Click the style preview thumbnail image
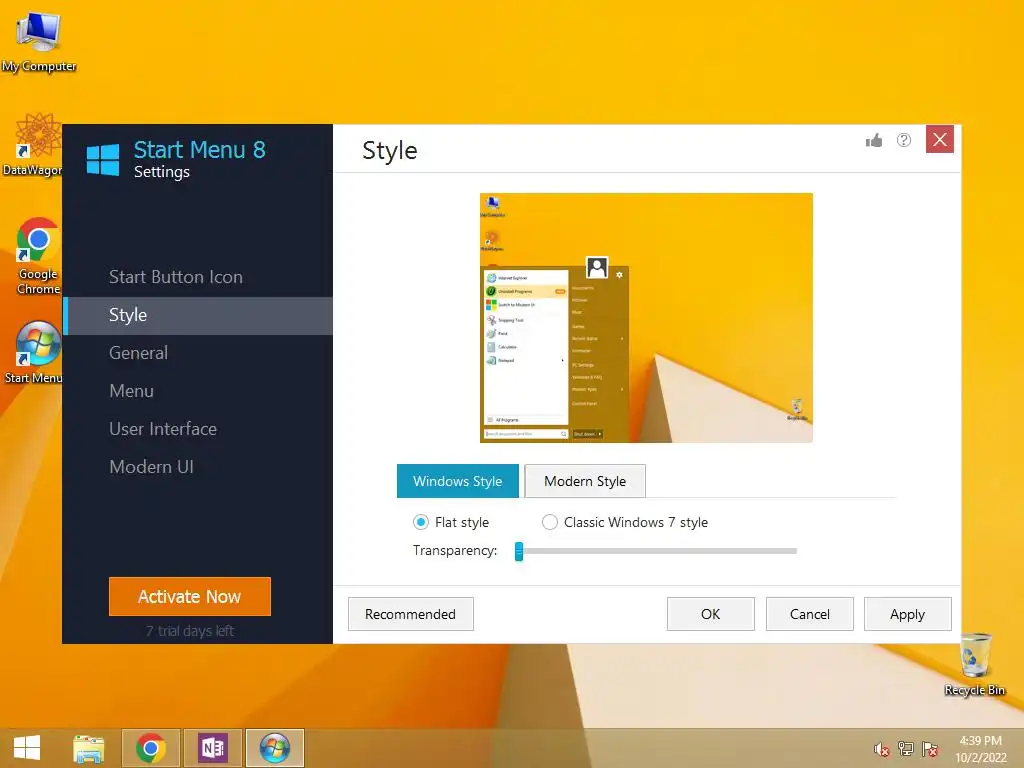1024x768 pixels. click(x=647, y=318)
